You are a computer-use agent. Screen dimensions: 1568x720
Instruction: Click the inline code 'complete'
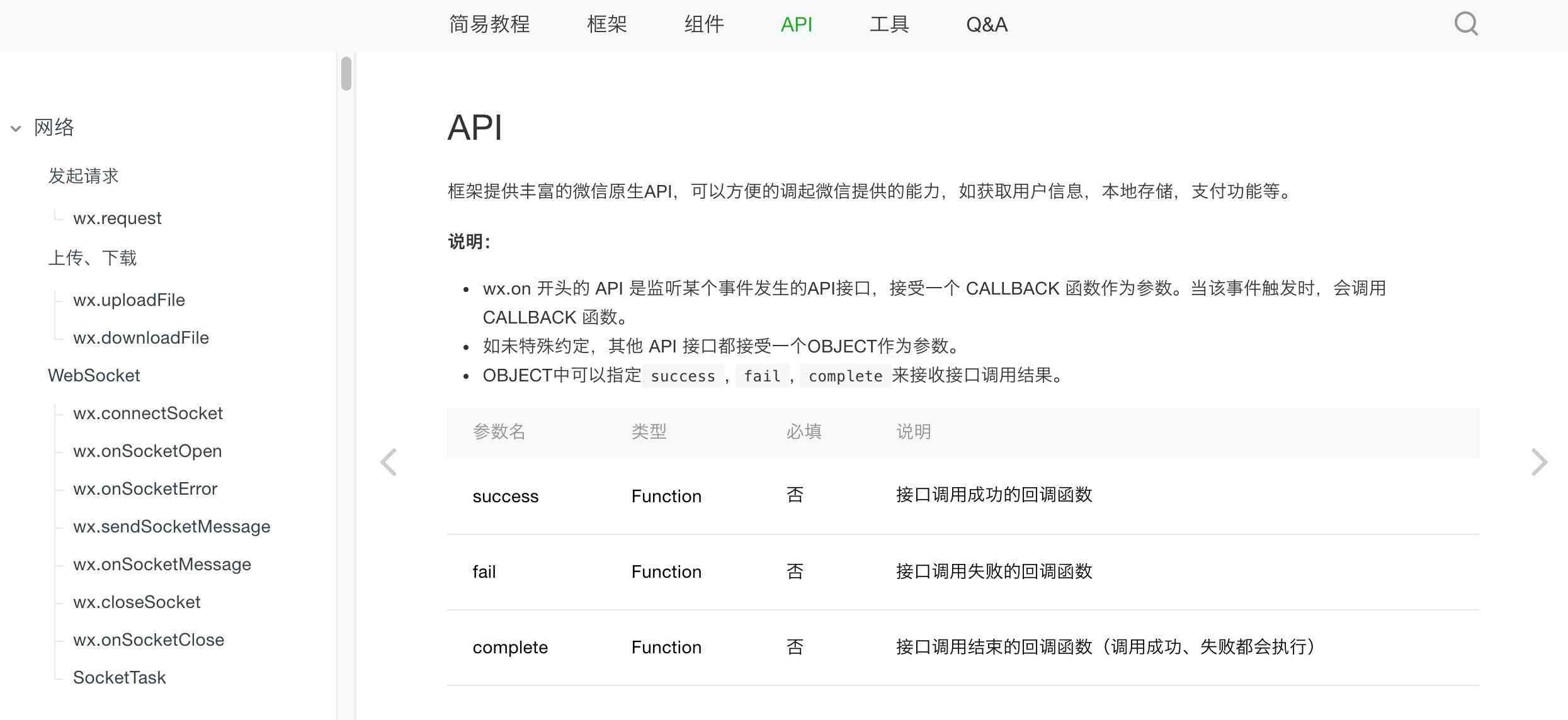point(846,376)
